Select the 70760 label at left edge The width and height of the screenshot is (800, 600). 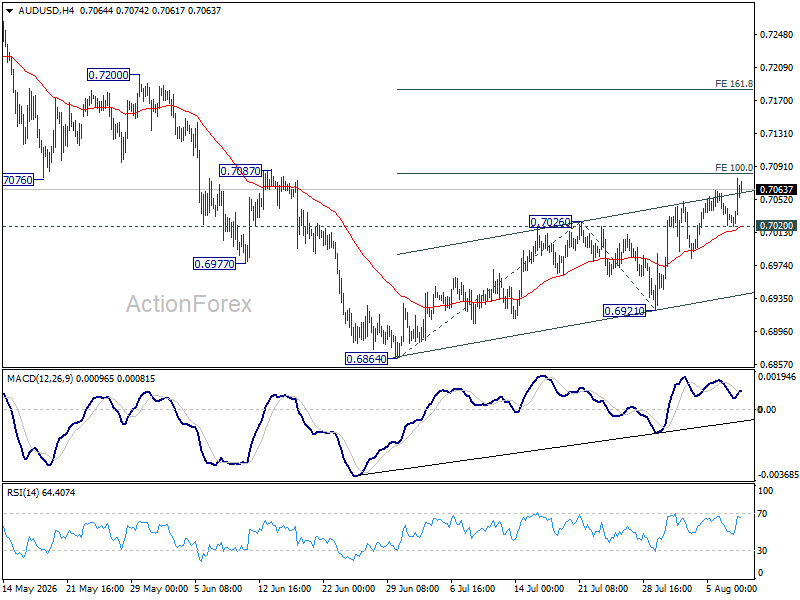click(x=18, y=180)
